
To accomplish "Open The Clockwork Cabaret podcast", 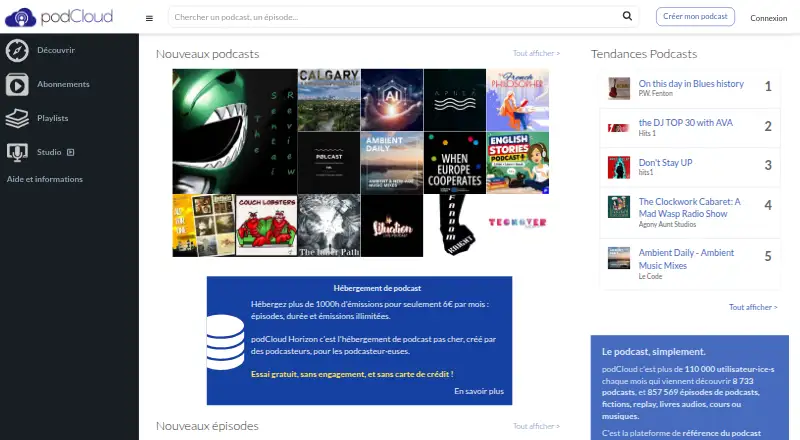I will (x=689, y=208).
